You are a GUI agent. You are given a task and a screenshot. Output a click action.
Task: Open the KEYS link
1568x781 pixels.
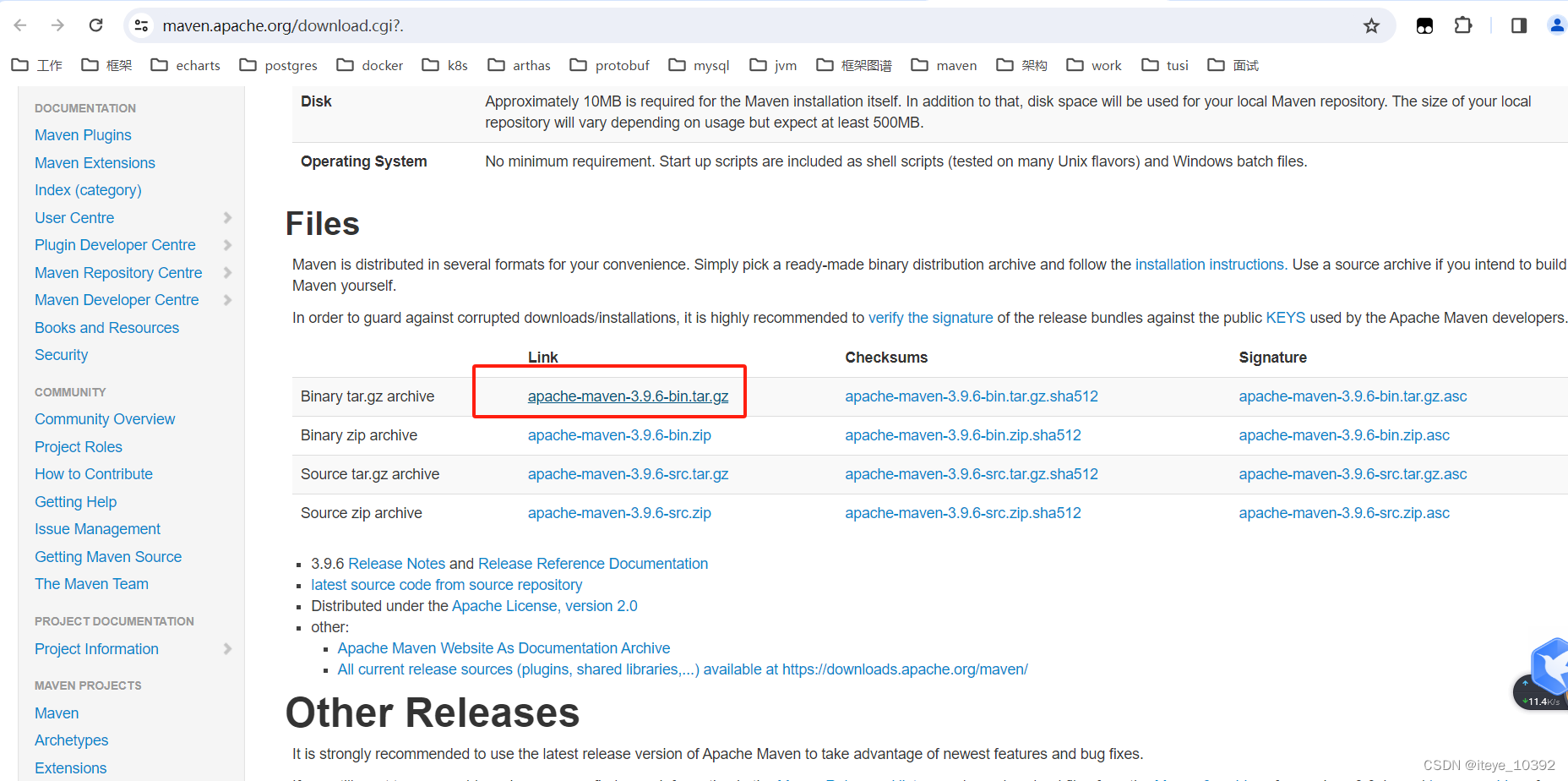(x=1286, y=318)
